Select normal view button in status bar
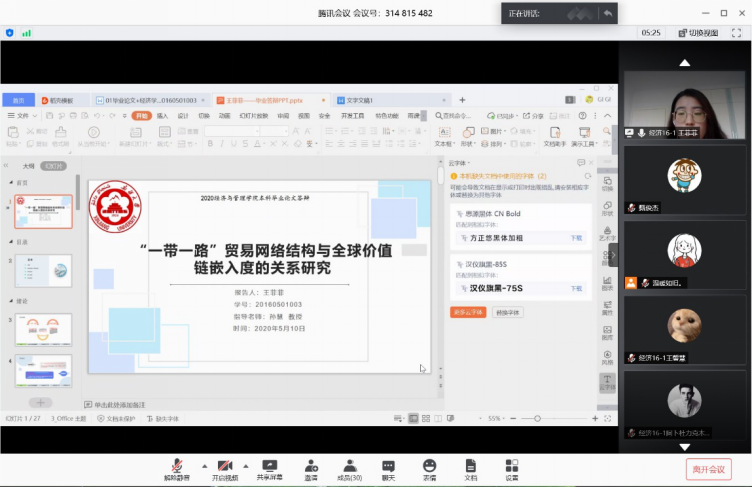 click(x=413, y=418)
